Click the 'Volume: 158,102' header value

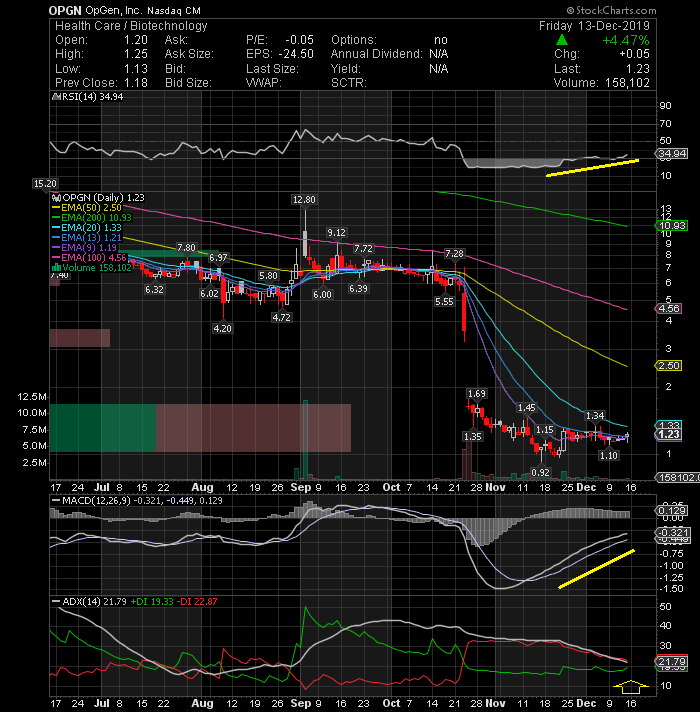(601, 83)
